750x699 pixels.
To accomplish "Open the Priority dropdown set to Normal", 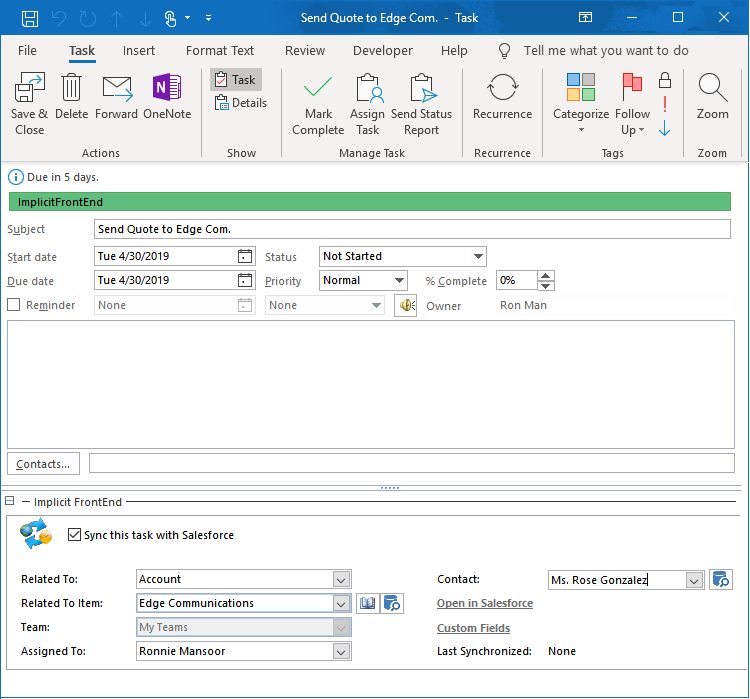I will point(399,281).
